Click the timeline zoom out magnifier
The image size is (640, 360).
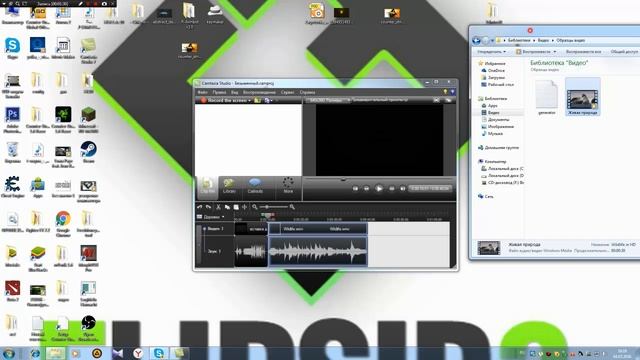(255, 207)
